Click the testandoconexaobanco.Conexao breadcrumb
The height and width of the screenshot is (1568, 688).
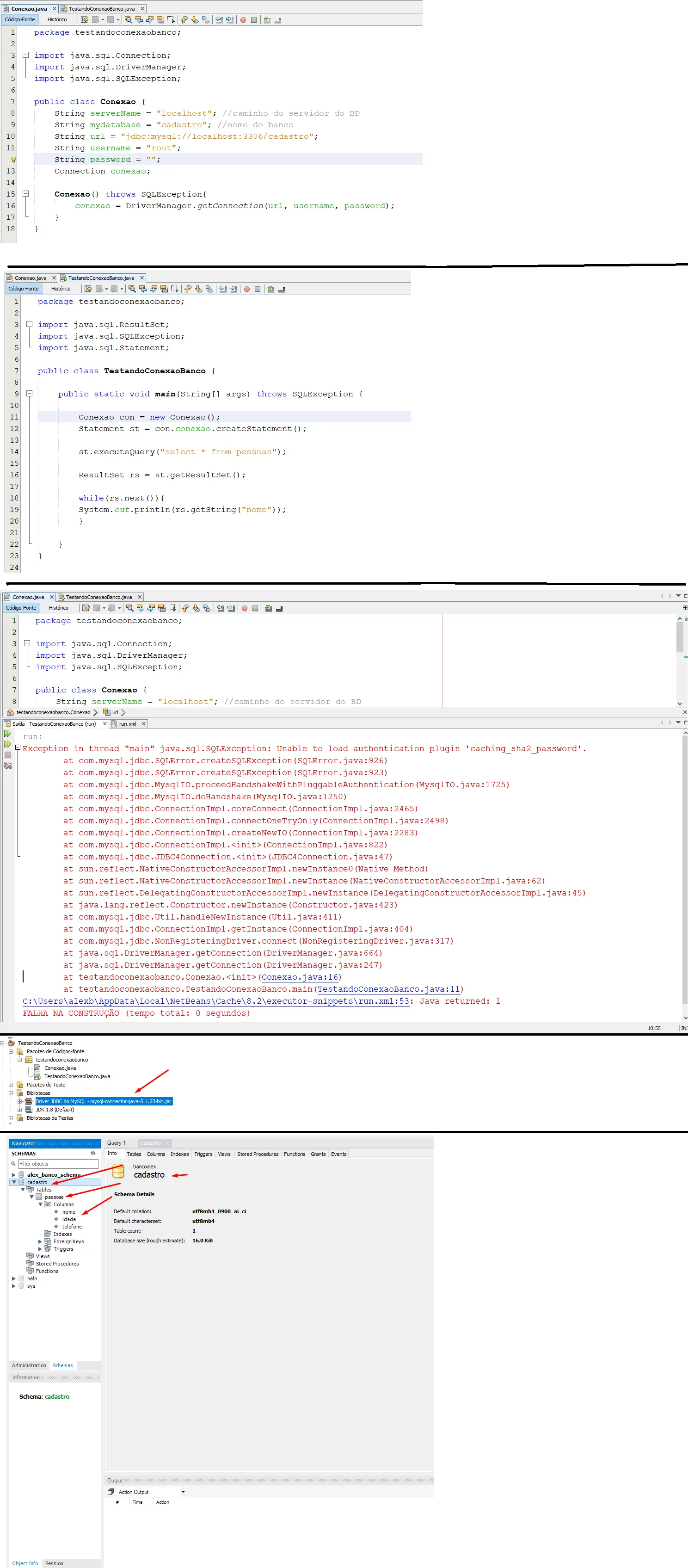pyautogui.click(x=49, y=712)
